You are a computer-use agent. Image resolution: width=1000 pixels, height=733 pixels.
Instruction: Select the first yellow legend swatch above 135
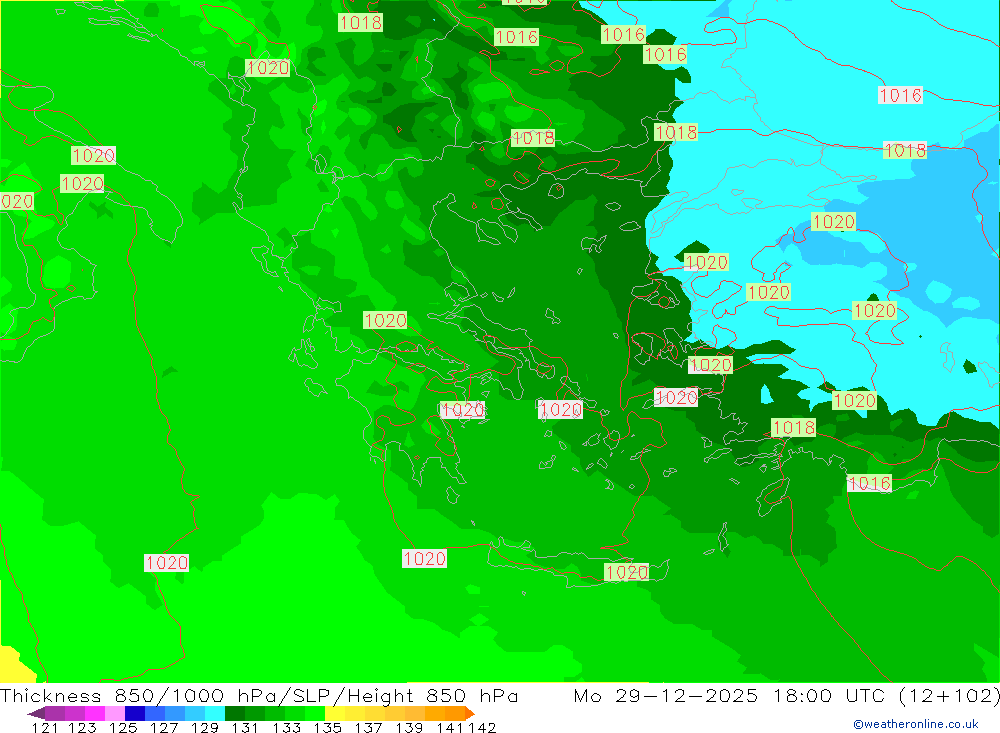click(x=335, y=713)
